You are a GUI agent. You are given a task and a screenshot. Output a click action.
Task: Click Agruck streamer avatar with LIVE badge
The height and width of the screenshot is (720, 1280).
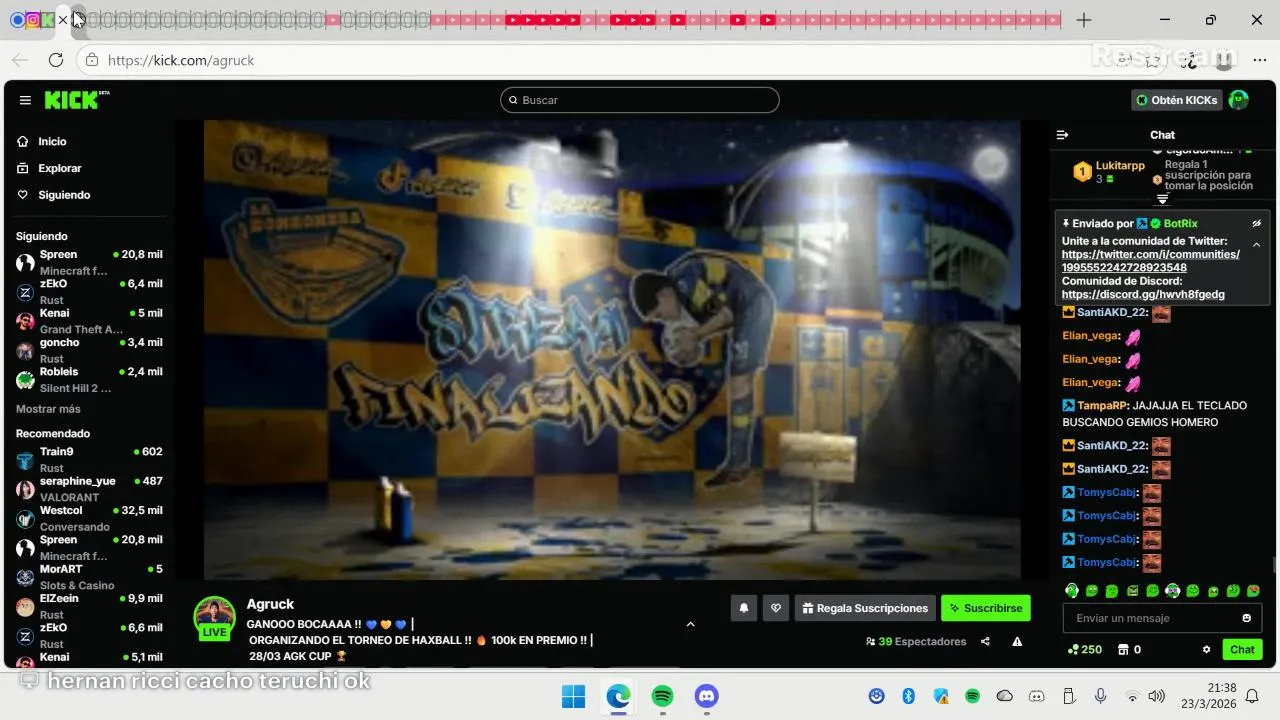(x=214, y=618)
